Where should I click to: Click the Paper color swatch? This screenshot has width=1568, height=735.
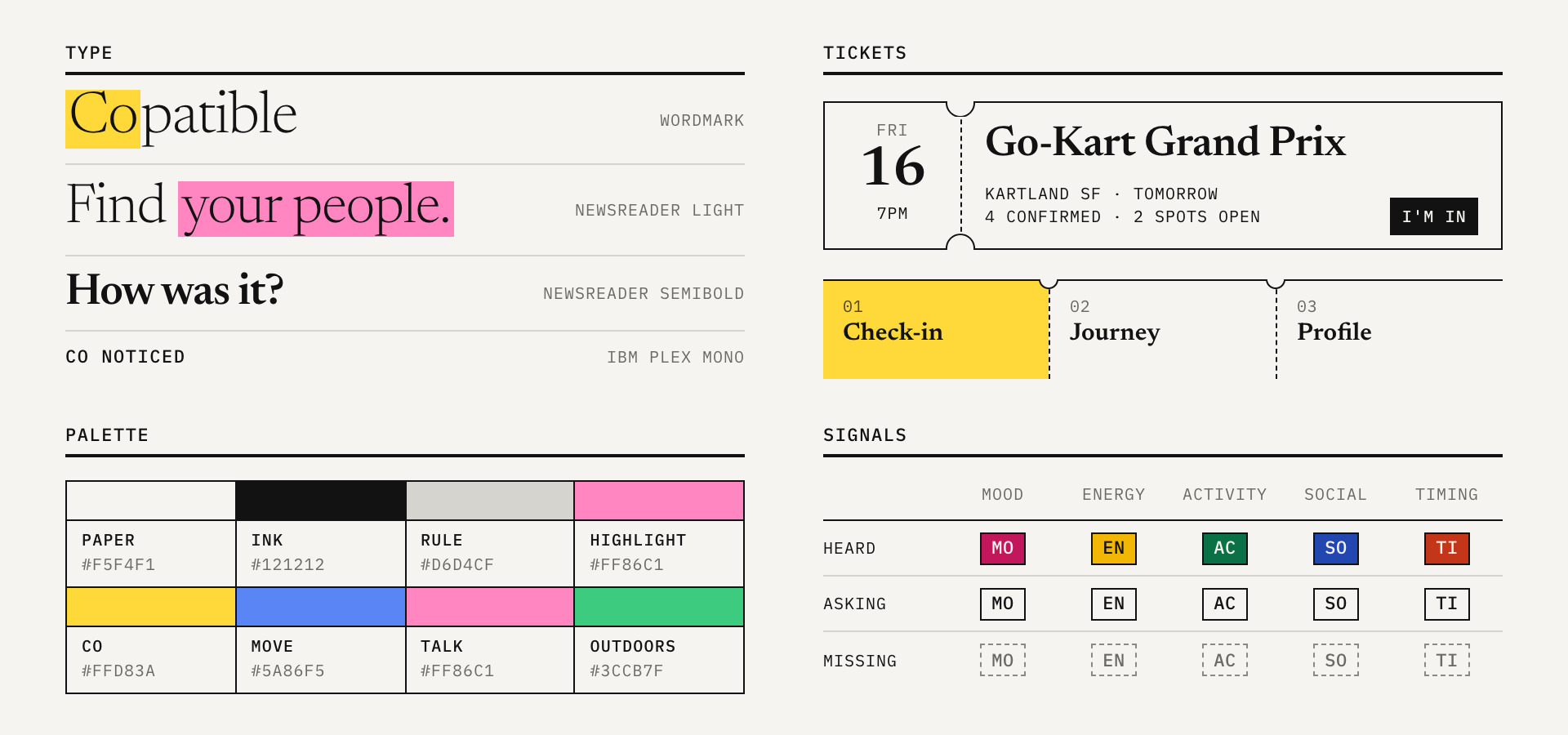(x=151, y=501)
